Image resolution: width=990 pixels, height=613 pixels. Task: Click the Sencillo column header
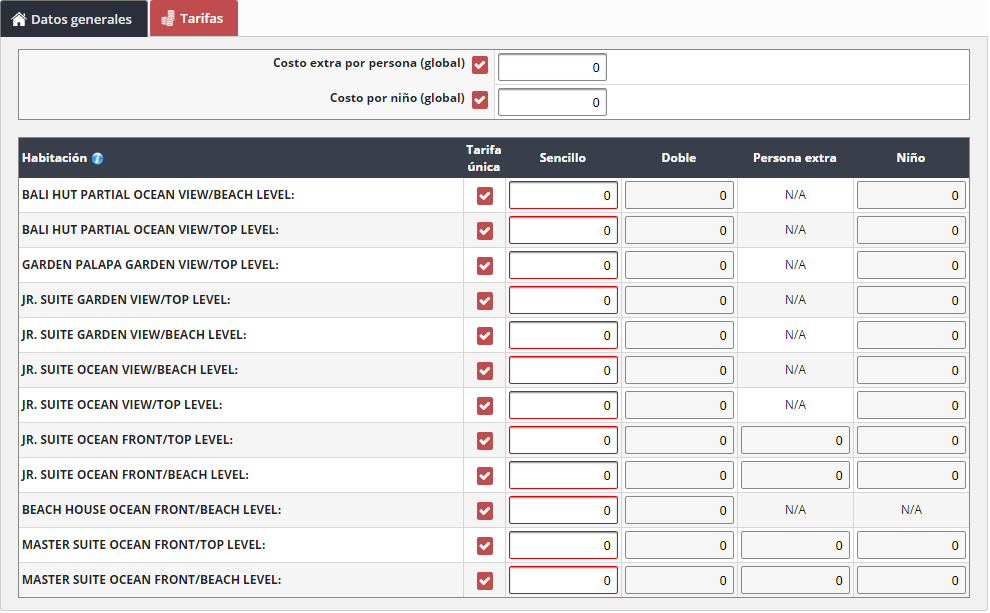[x=563, y=158]
